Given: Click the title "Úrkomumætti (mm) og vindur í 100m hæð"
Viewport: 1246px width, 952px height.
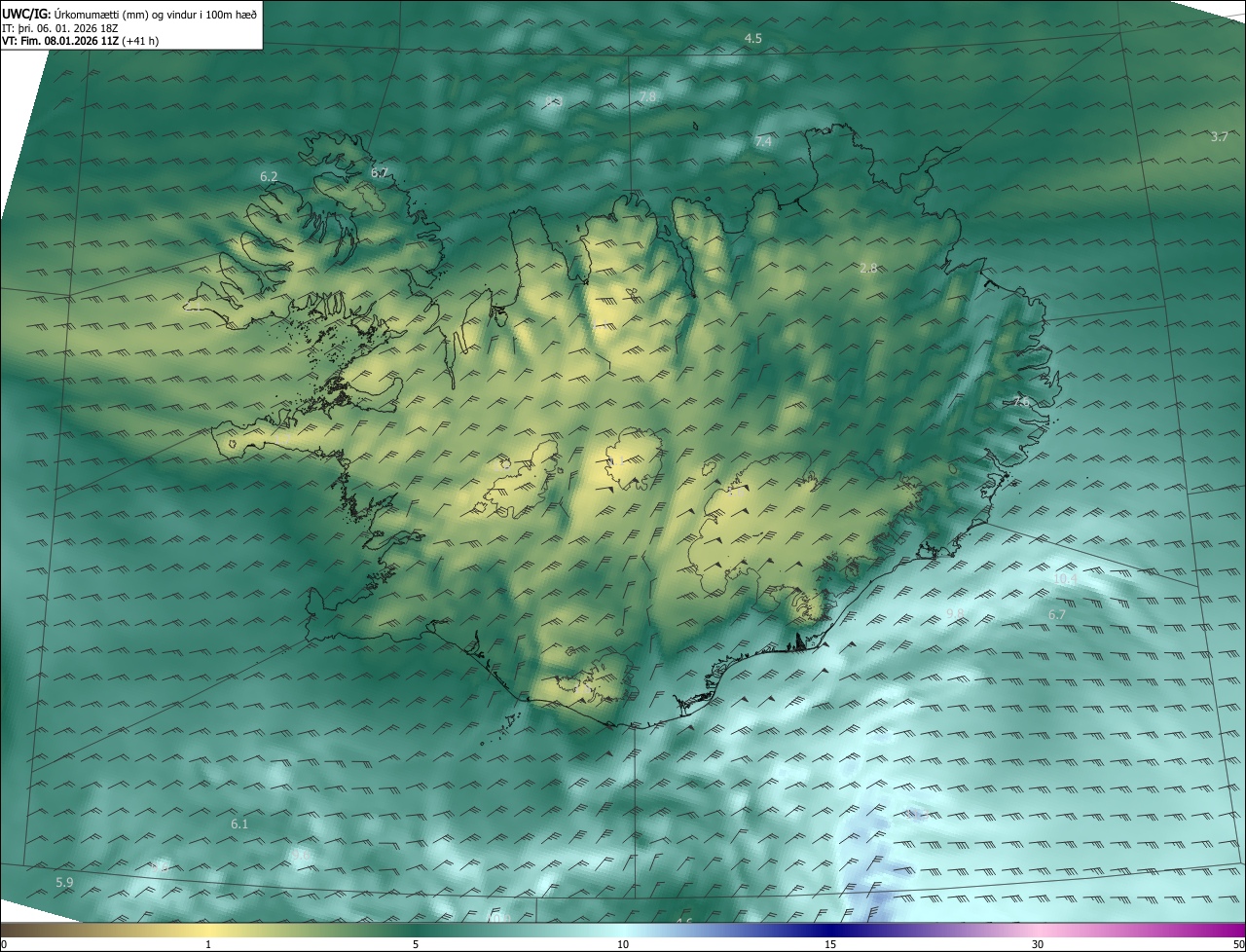Looking at the screenshot, I should tap(156, 14).
